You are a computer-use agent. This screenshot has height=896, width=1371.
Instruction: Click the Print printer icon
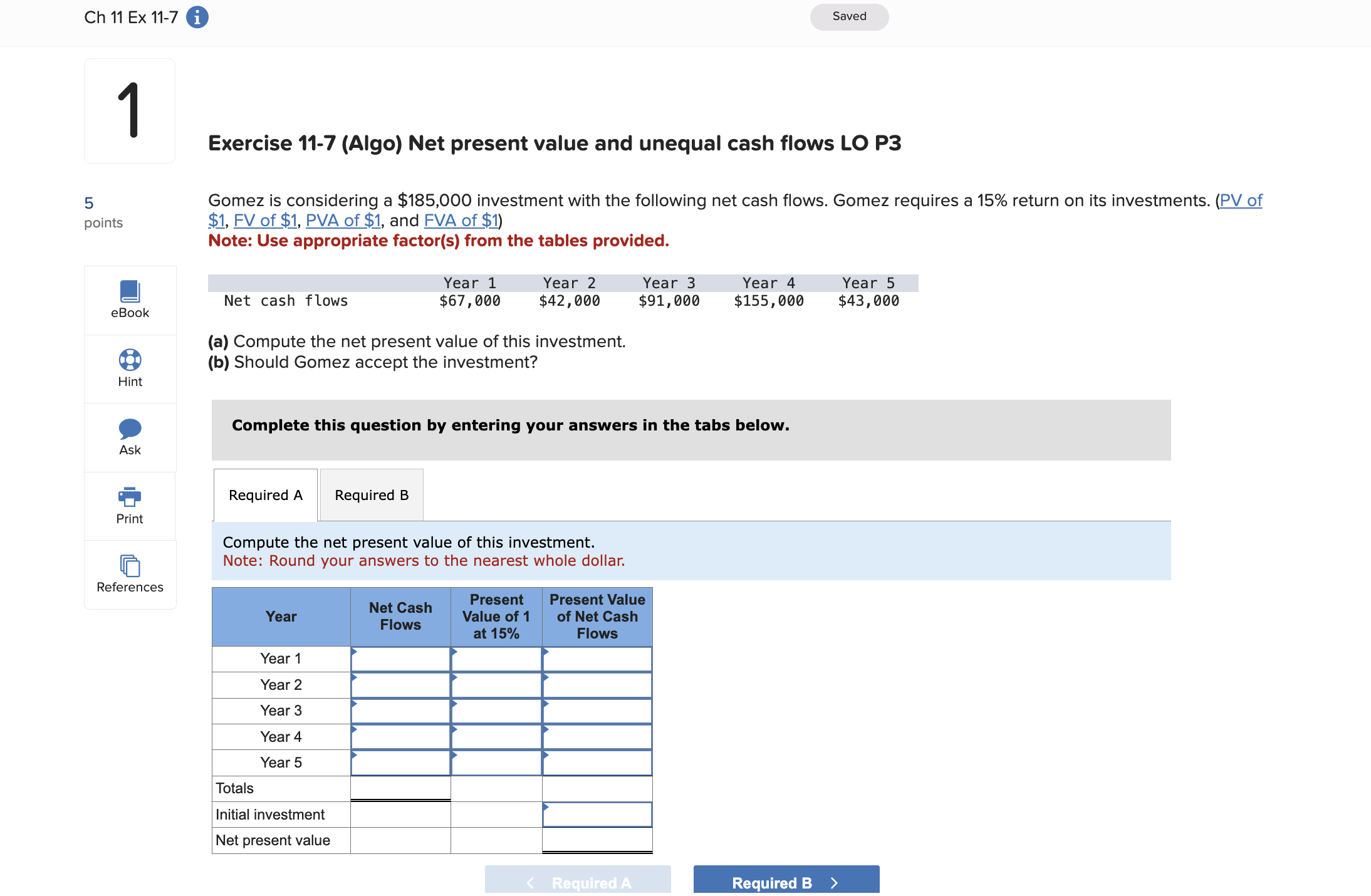click(x=130, y=497)
